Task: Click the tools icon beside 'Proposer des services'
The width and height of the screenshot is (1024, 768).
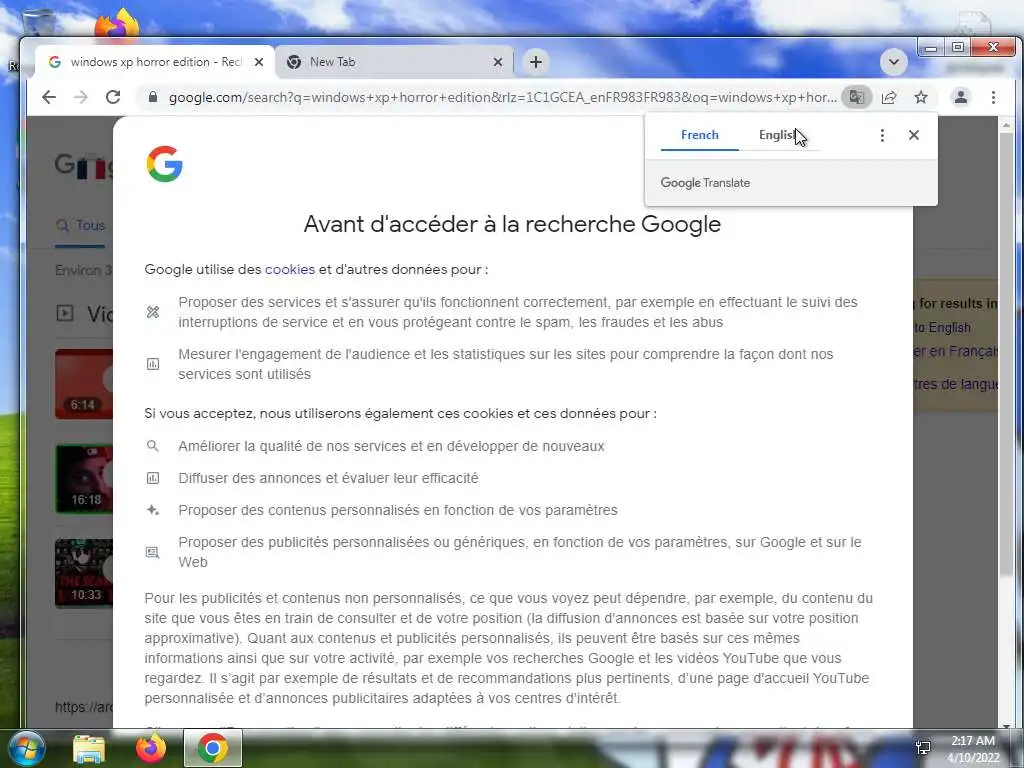Action: tap(152, 312)
